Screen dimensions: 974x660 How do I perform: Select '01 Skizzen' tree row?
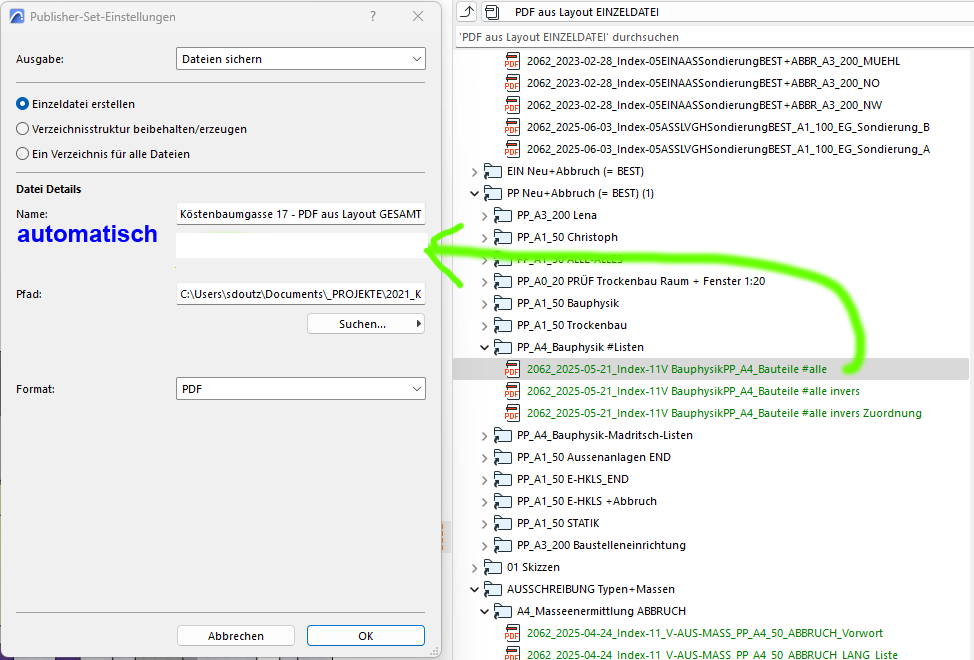533,567
